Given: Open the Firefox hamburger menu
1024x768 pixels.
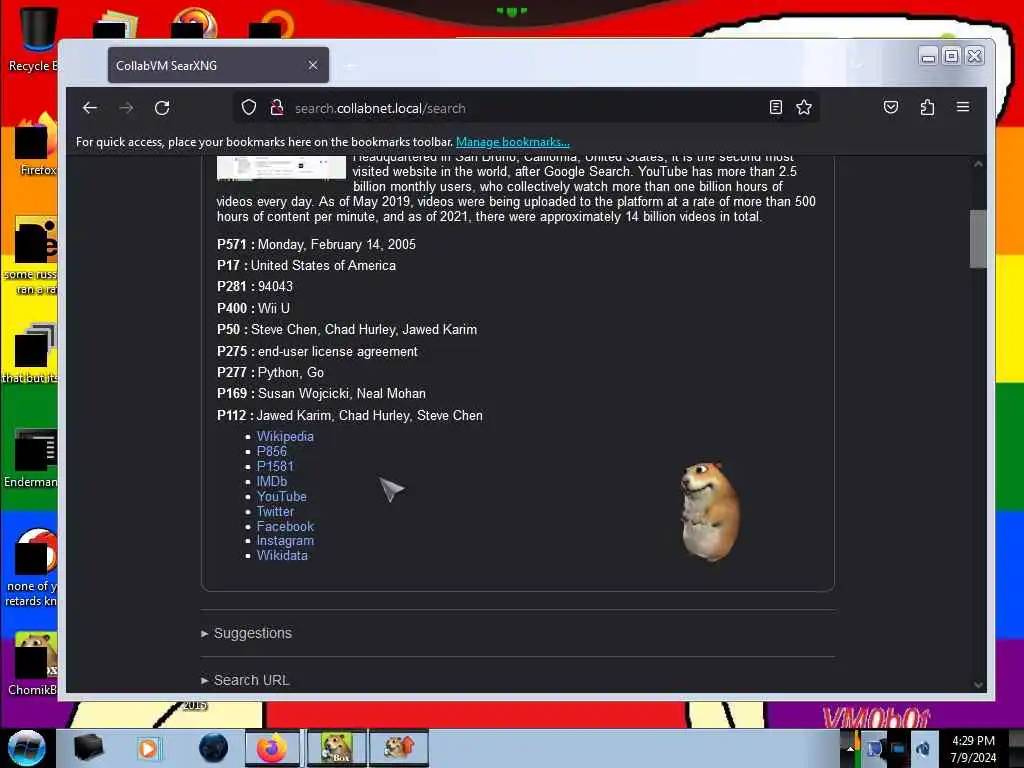Looking at the screenshot, I should click(x=963, y=107).
